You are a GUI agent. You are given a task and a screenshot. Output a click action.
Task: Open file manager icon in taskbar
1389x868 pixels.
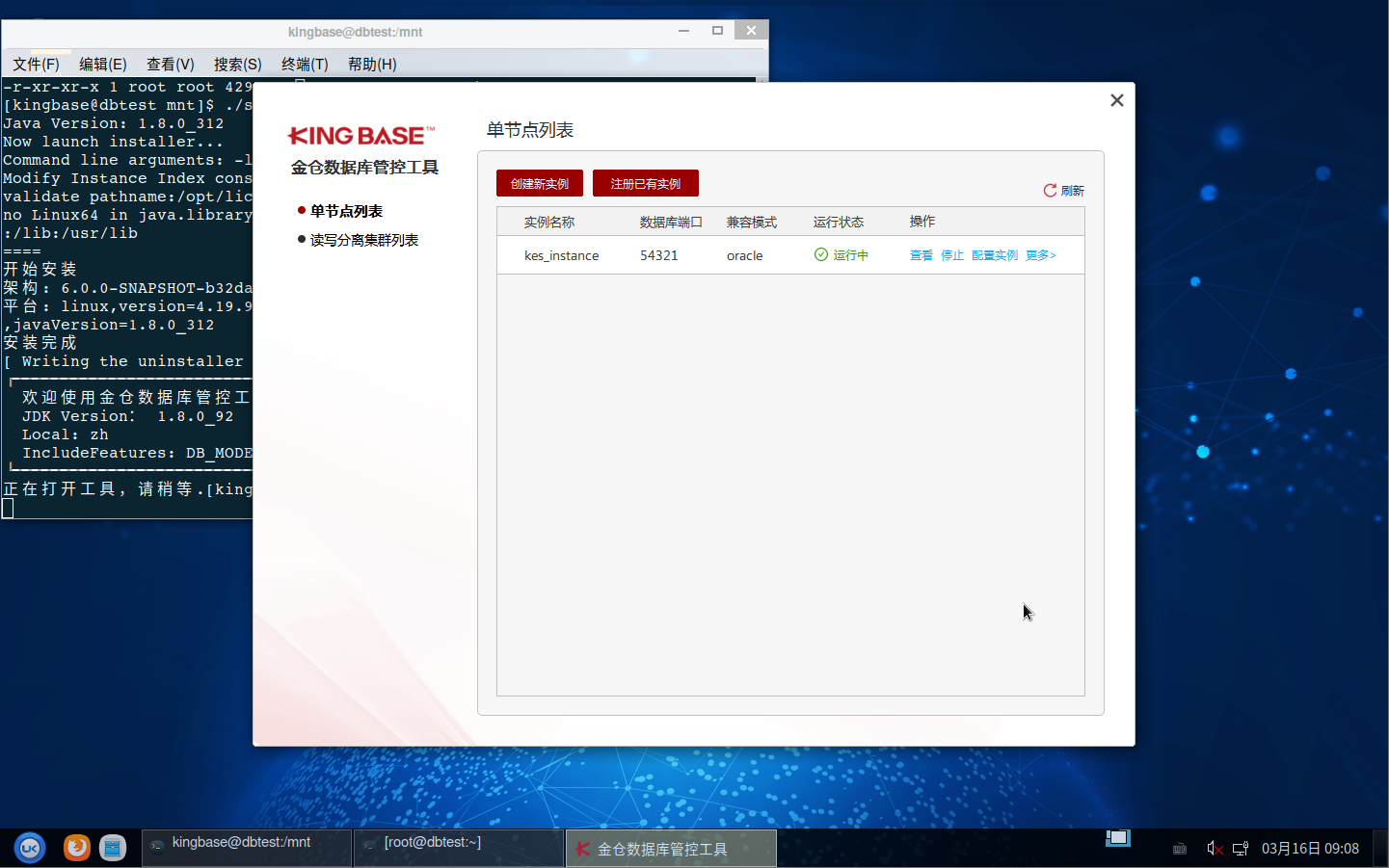tap(113, 848)
